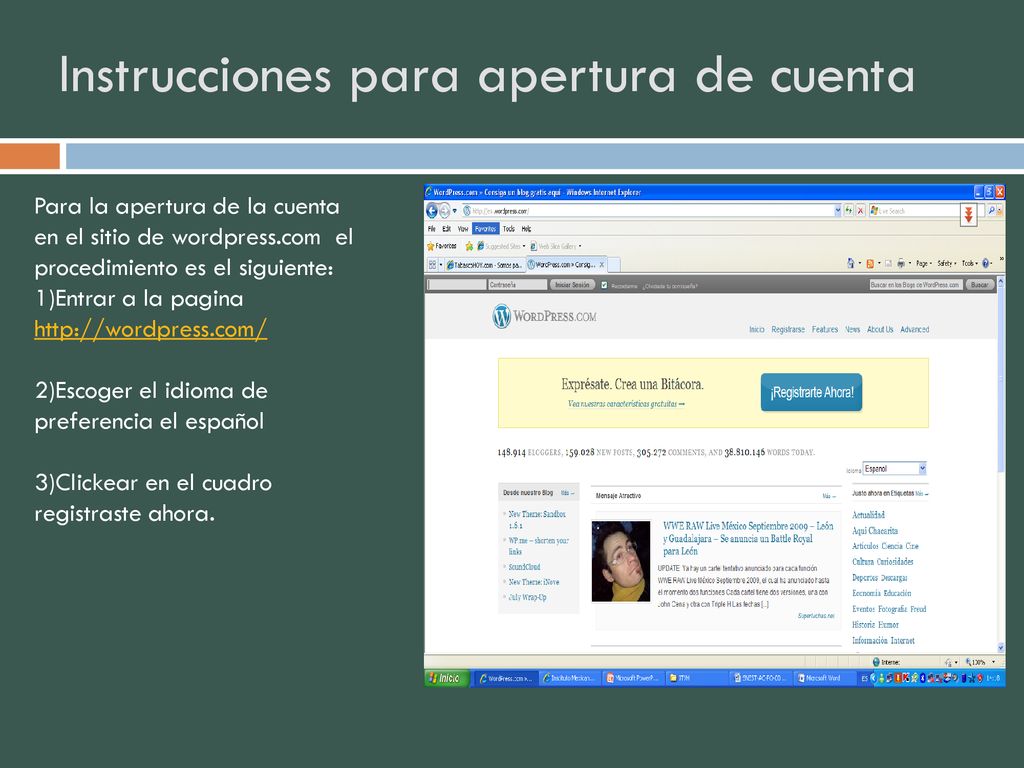This screenshot has width=1024, height=768.
Task: Open the http://wordpress.com/ slide hyperlink
Action: [151, 329]
